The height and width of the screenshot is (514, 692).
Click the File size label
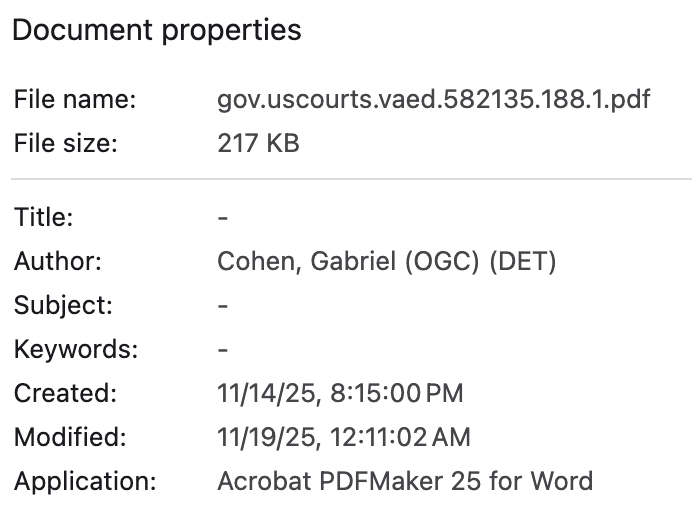[66, 143]
